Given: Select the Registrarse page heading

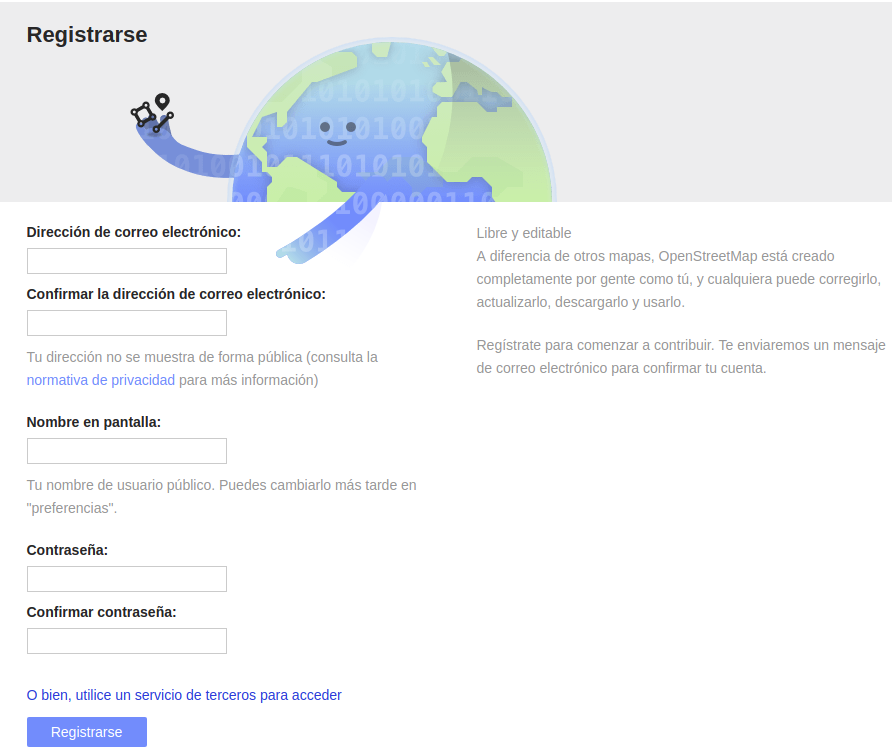Looking at the screenshot, I should pos(87,35).
